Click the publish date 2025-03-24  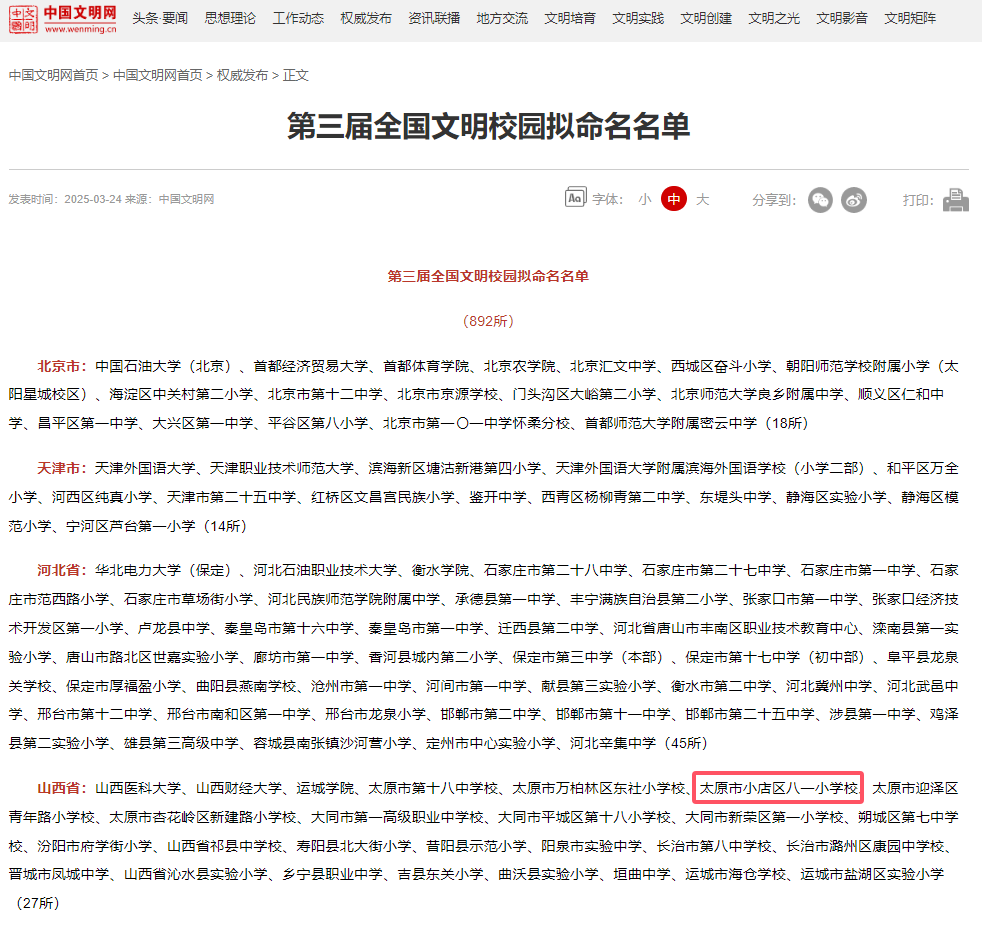(93, 199)
